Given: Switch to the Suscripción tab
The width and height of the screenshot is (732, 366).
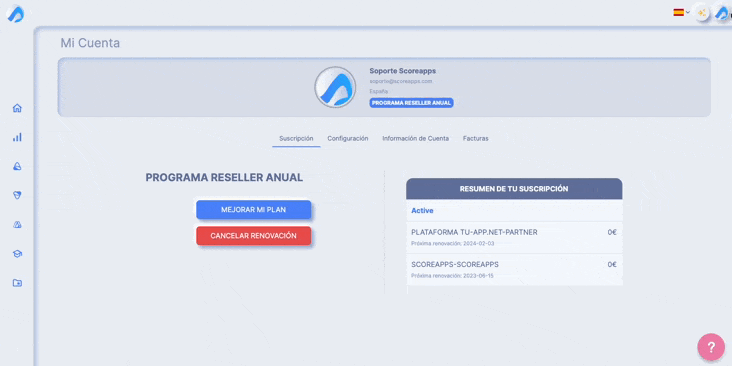Looking at the screenshot, I should [x=296, y=139].
